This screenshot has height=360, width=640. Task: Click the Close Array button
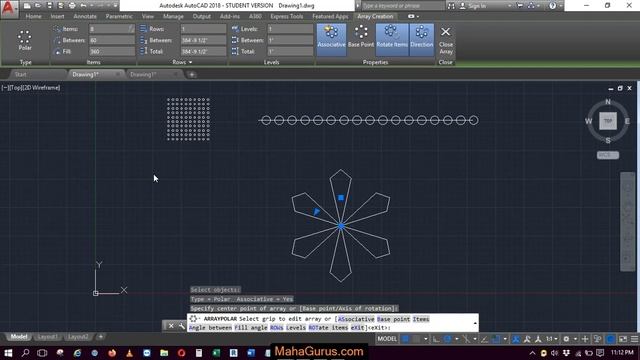pos(446,40)
